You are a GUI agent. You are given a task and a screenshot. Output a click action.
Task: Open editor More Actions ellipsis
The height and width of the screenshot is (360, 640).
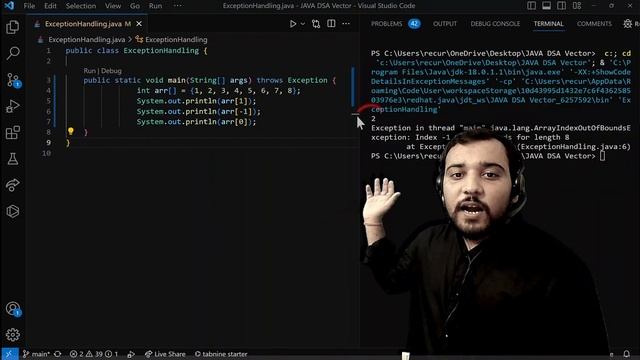346,24
